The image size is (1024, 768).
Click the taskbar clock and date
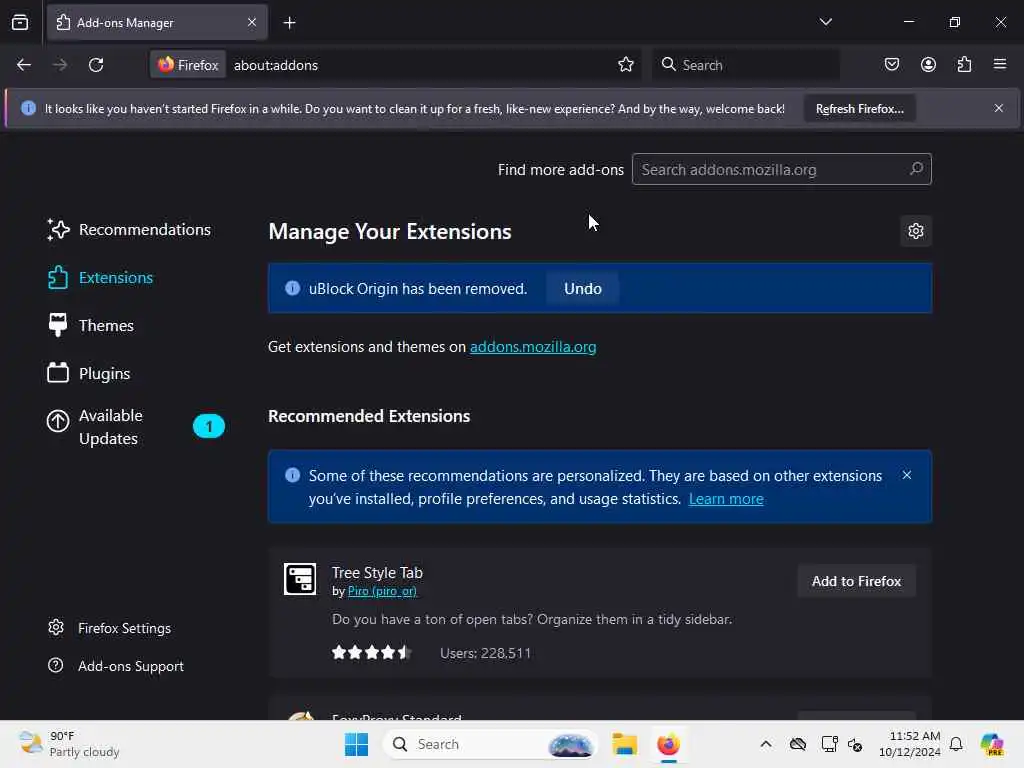coord(909,744)
